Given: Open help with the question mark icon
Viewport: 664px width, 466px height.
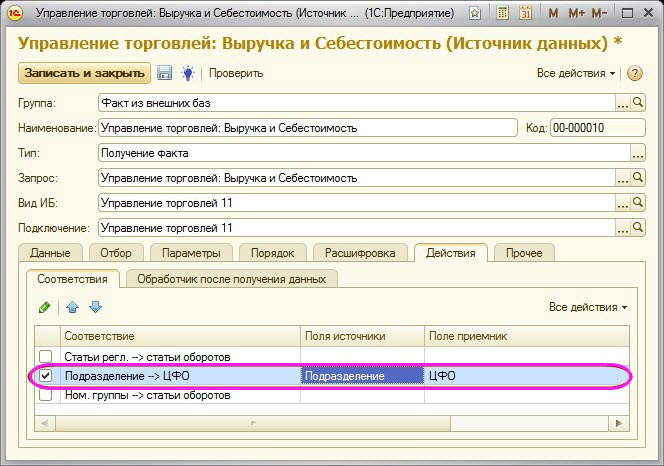Looking at the screenshot, I should [634, 74].
